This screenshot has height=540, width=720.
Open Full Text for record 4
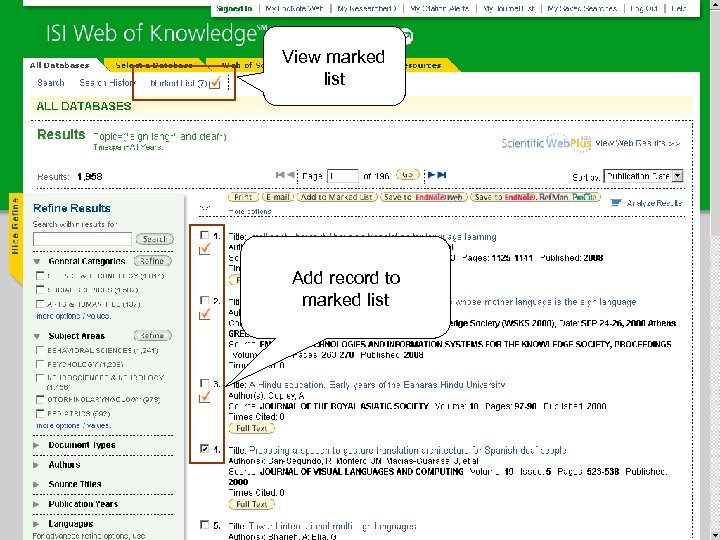(x=252, y=504)
